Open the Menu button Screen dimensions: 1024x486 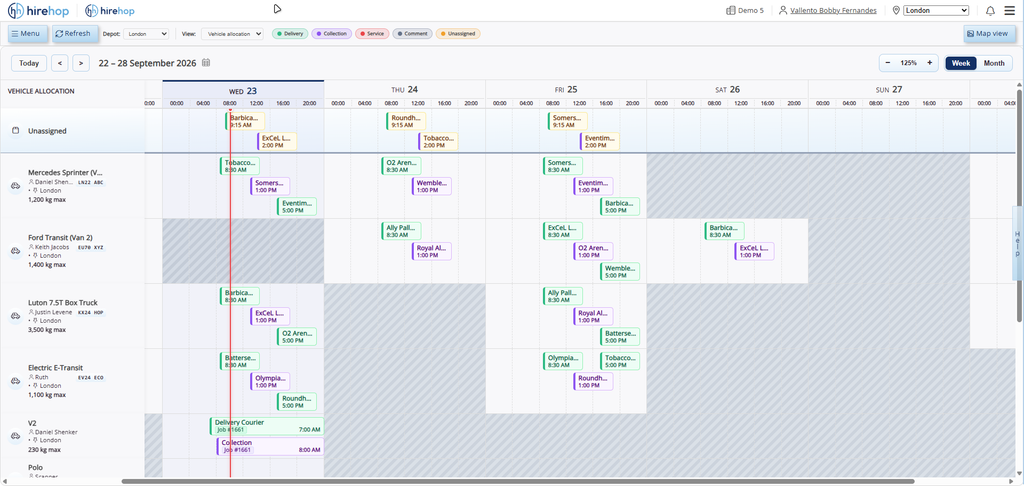tap(27, 33)
